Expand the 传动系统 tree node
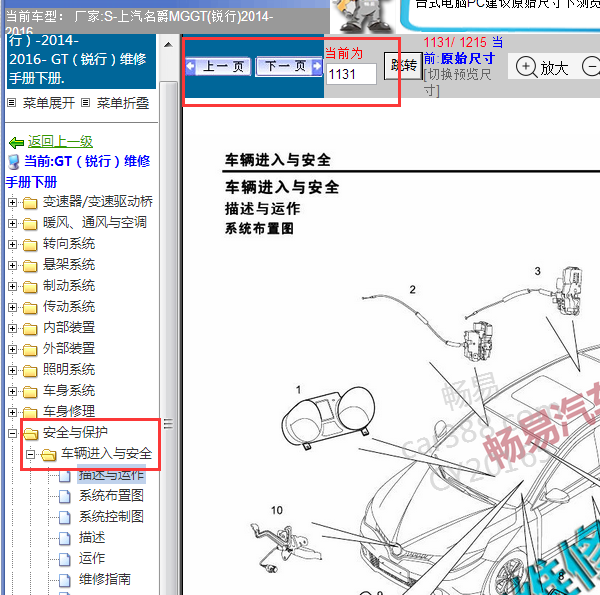Screen dimensions: 600x595 click(12, 307)
